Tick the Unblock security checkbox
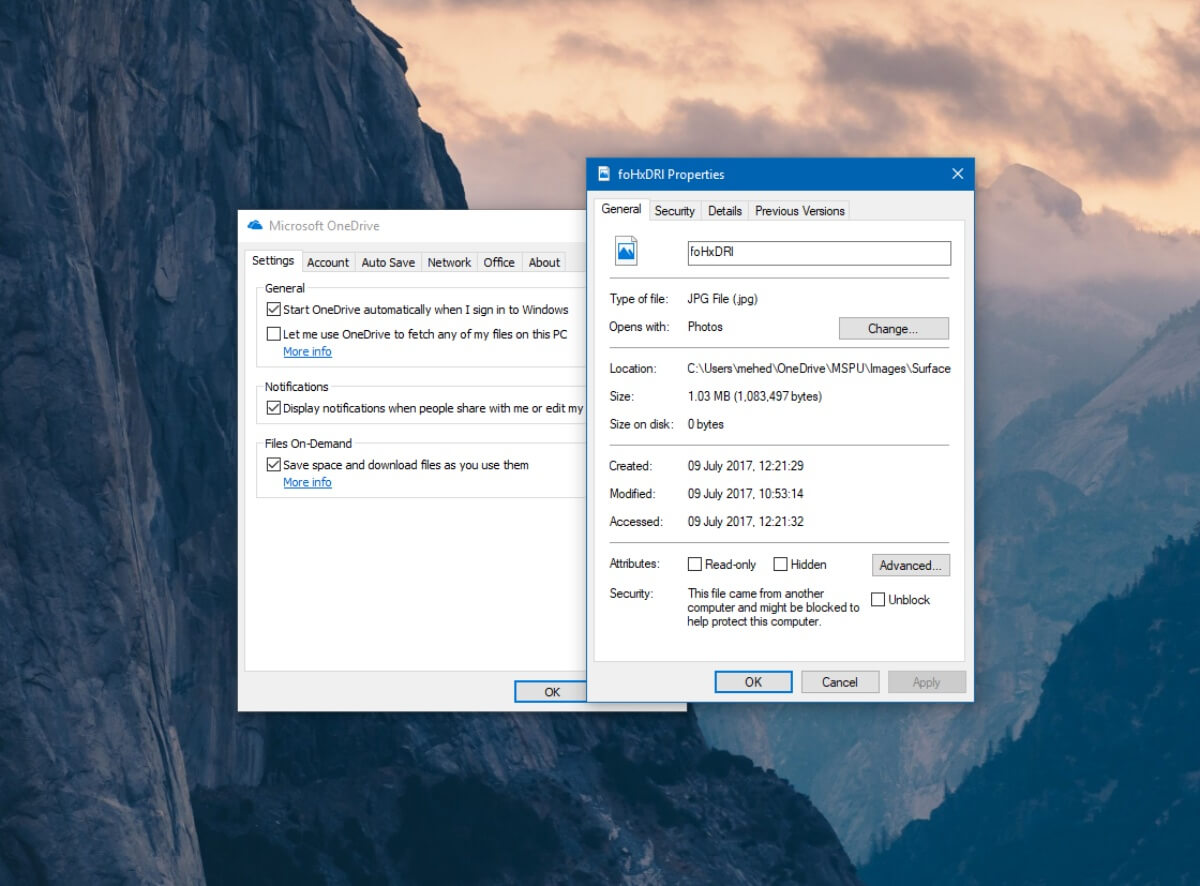Viewport: 1200px width, 886px height. (877, 600)
